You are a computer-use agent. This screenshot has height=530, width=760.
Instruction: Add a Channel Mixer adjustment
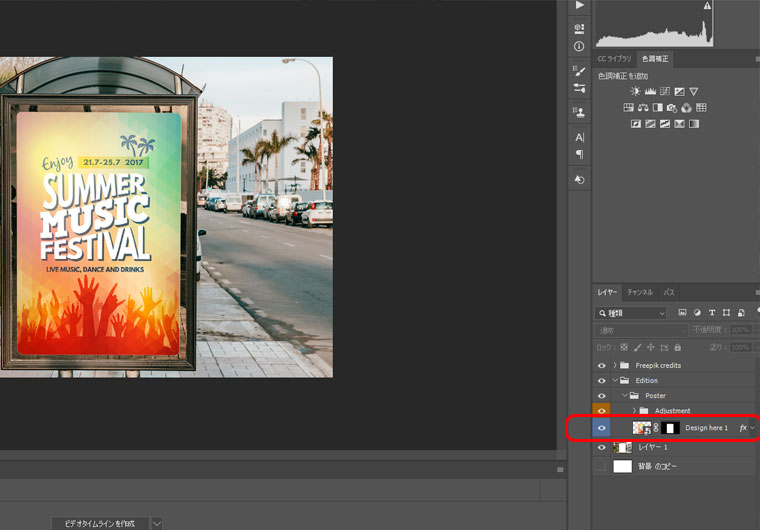click(x=686, y=107)
